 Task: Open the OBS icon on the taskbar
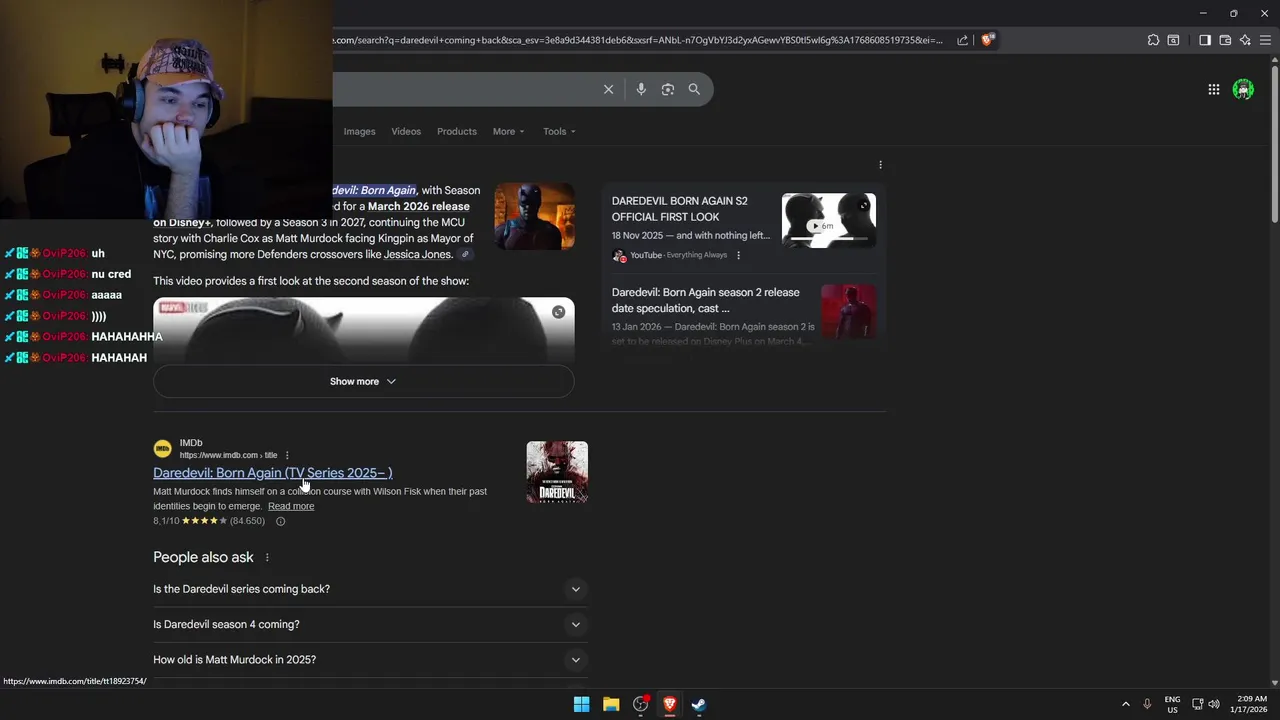pyautogui.click(x=641, y=704)
